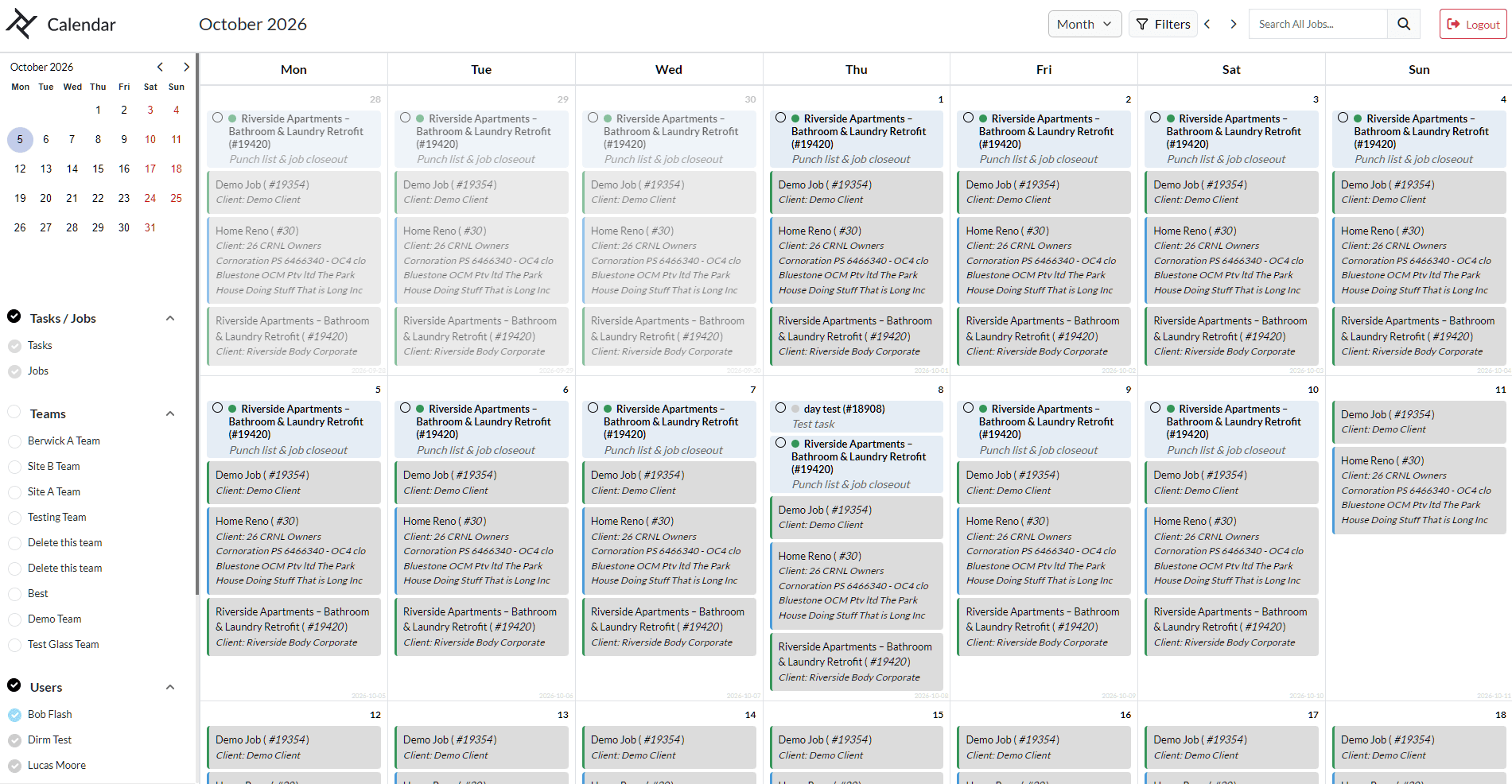Image resolution: width=1512 pixels, height=784 pixels.
Task: Click the Calendar app logo icon
Action: pyautogui.click(x=21, y=24)
